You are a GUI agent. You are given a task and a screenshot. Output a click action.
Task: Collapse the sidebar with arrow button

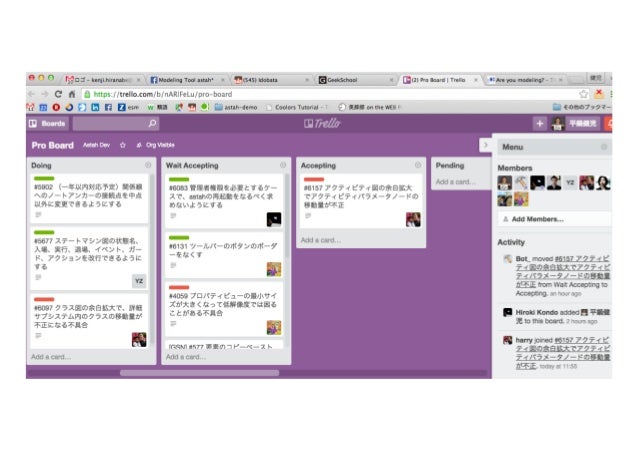pyautogui.click(x=485, y=145)
